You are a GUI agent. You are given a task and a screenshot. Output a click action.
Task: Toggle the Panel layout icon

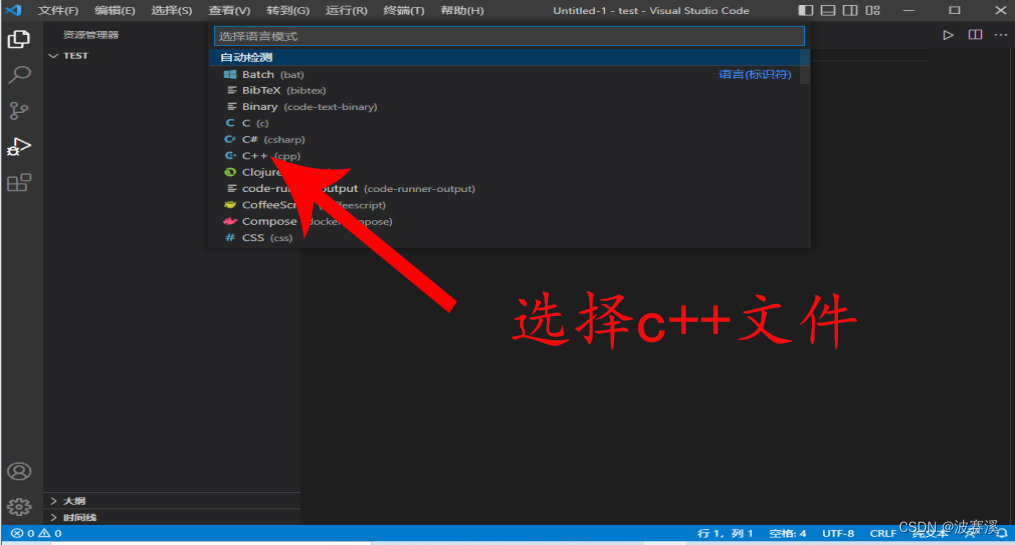pyautogui.click(x=828, y=10)
